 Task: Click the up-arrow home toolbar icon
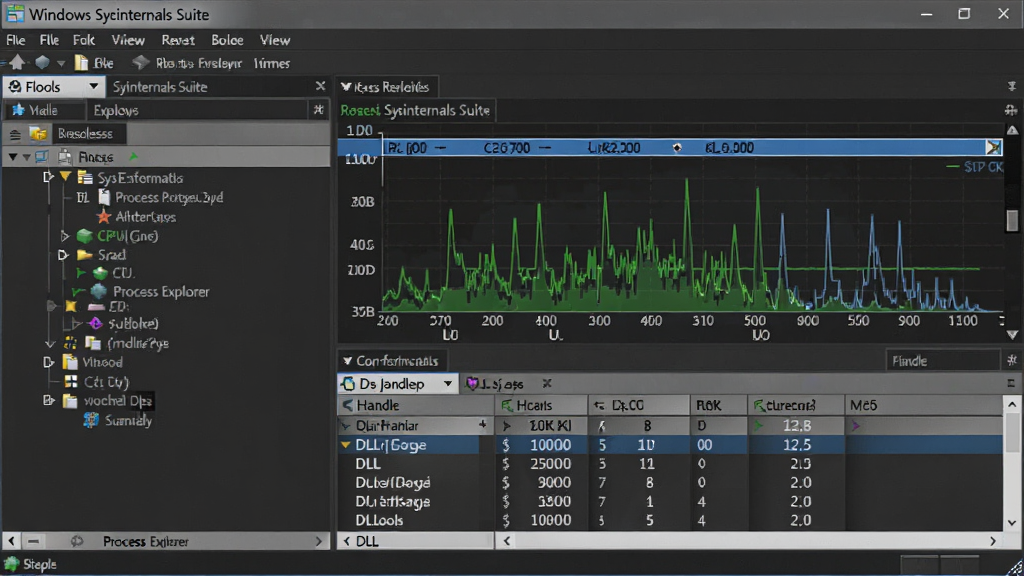pos(17,63)
